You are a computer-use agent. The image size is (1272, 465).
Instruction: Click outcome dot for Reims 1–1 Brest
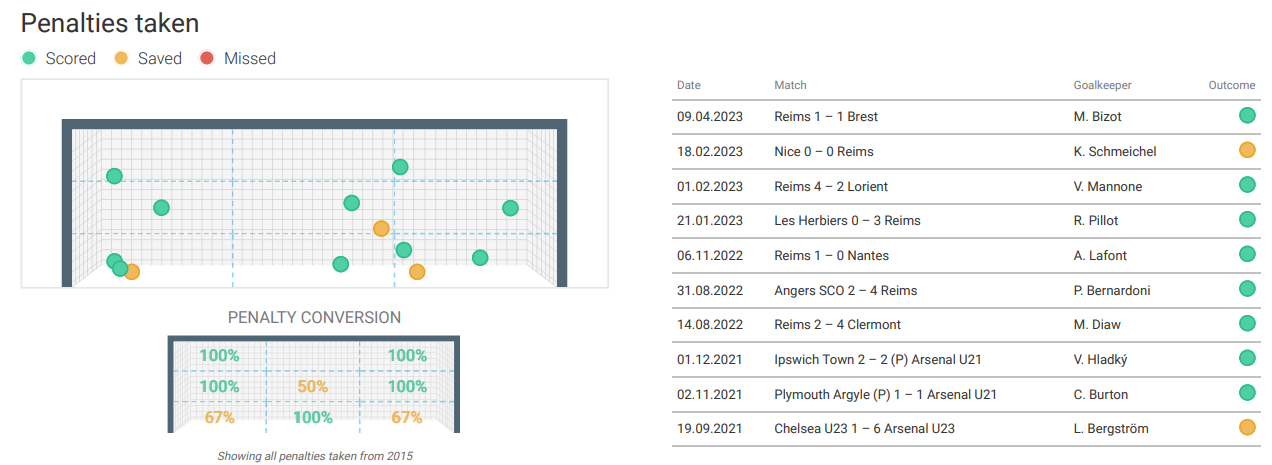coord(1247,116)
